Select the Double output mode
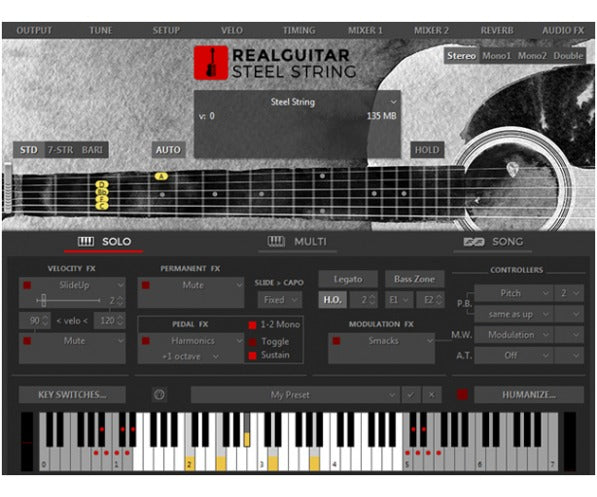Screen dimensions: 597x497 [568, 56]
